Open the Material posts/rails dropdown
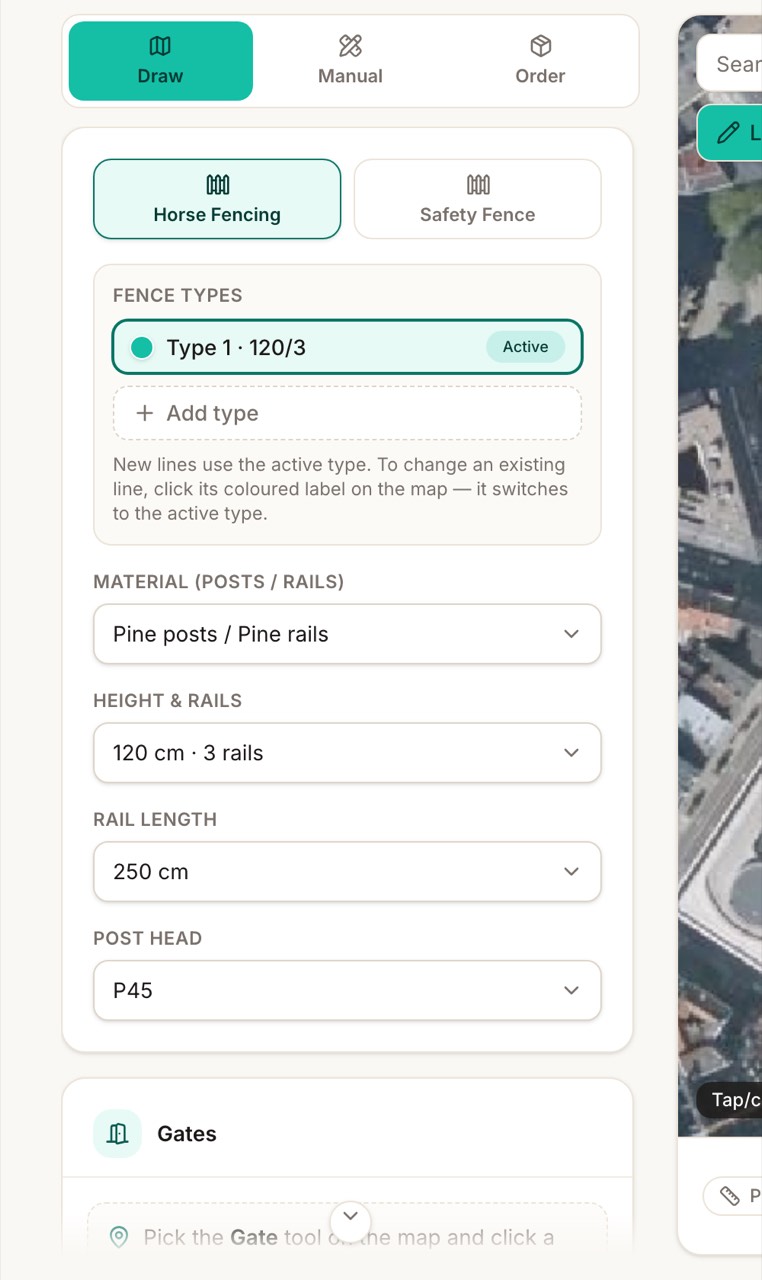 pyautogui.click(x=347, y=634)
